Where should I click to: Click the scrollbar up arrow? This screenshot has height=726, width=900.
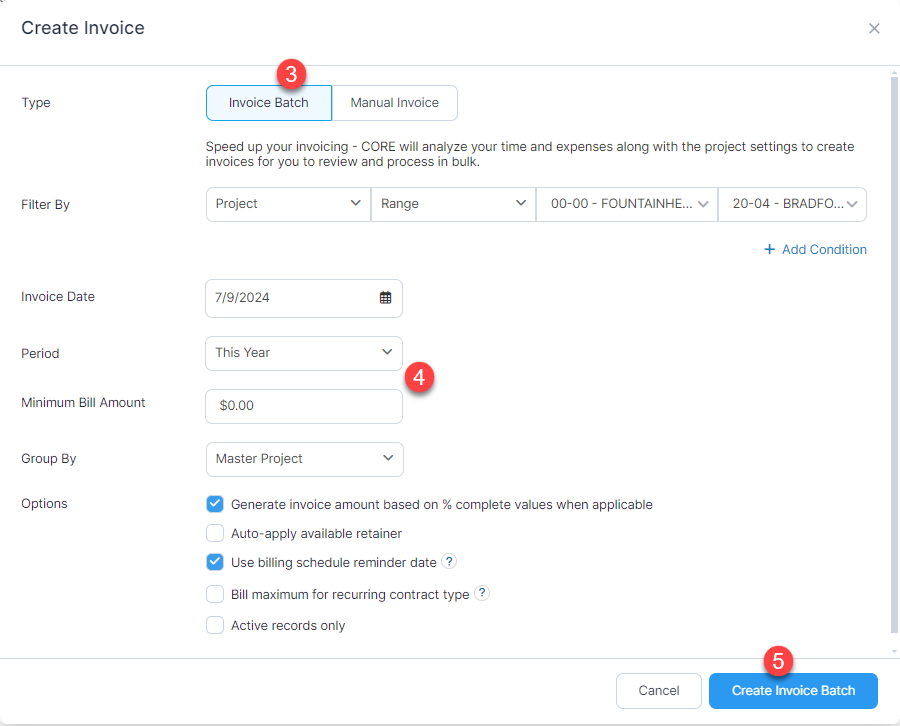point(894,73)
